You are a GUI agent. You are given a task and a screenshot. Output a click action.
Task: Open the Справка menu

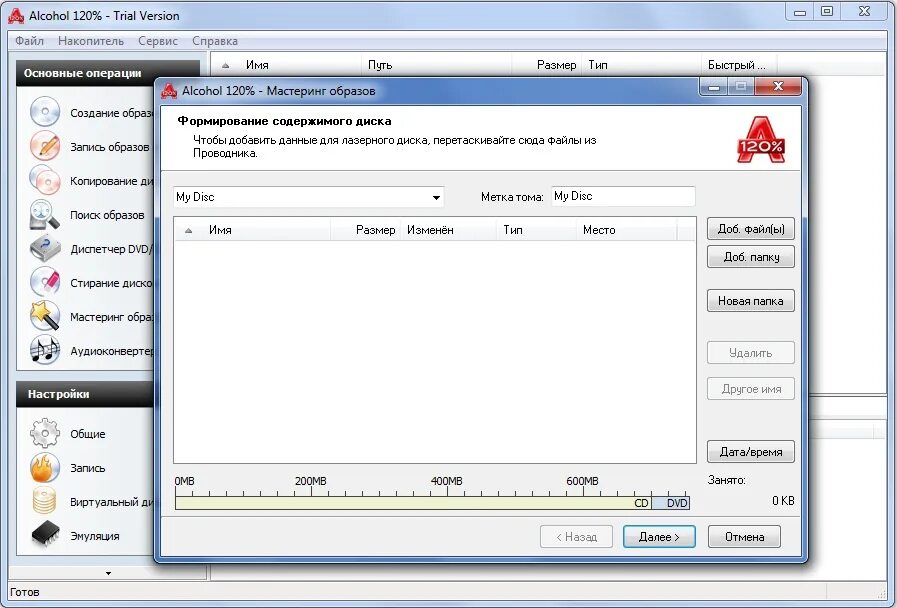(x=215, y=41)
